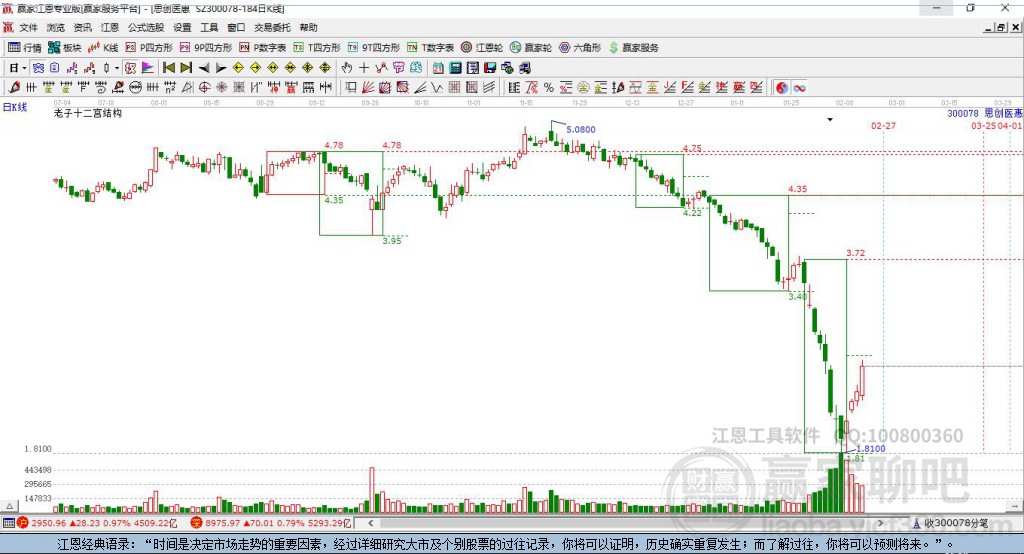Click the black left arrow icon
Image resolution: width=1024 pixels, height=554 pixels.
point(204,68)
